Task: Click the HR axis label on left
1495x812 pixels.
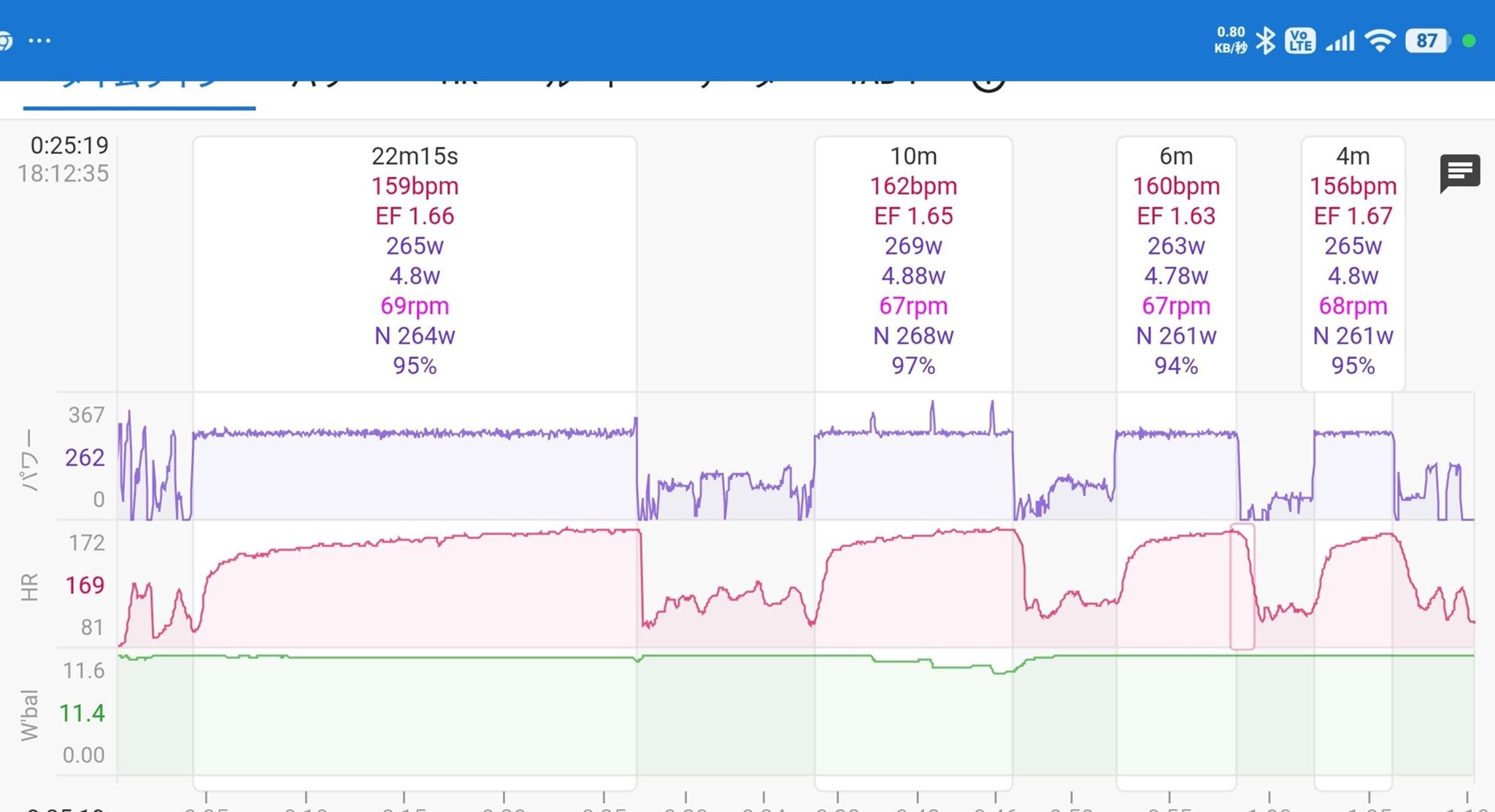Action: (x=28, y=587)
